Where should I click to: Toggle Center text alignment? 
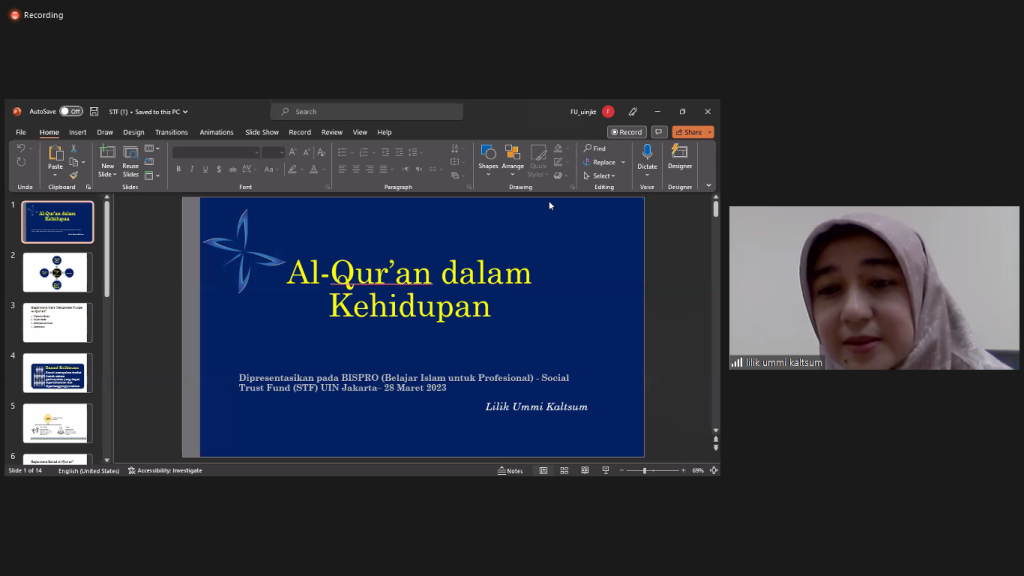click(x=356, y=169)
